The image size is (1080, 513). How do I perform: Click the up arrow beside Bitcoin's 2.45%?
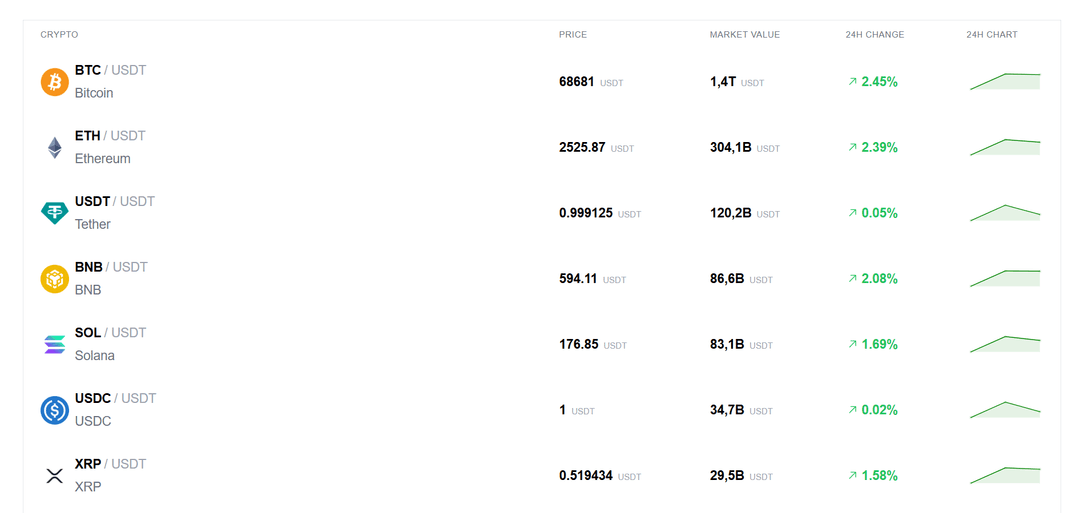(x=852, y=82)
